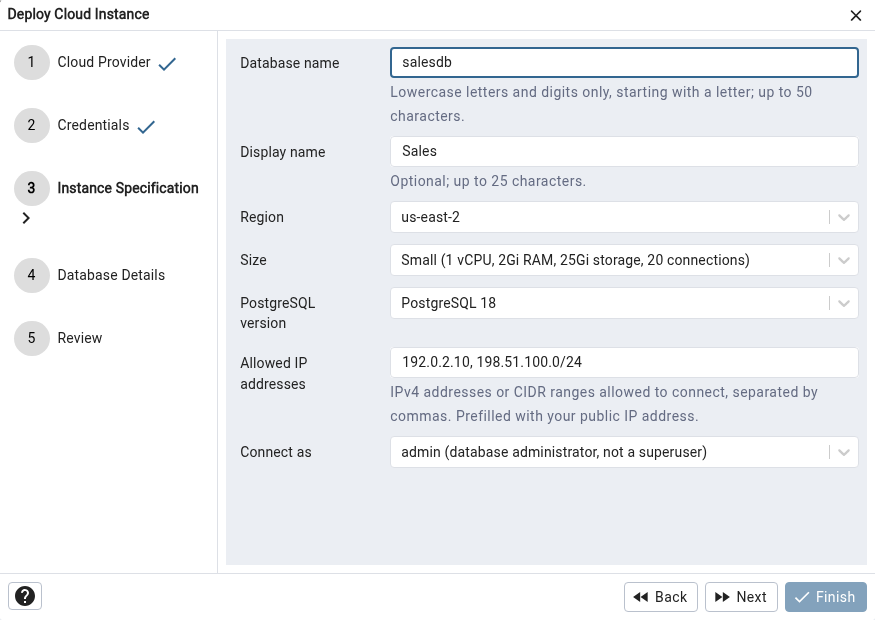Click the step 3 number circle

pyautogui.click(x=32, y=188)
